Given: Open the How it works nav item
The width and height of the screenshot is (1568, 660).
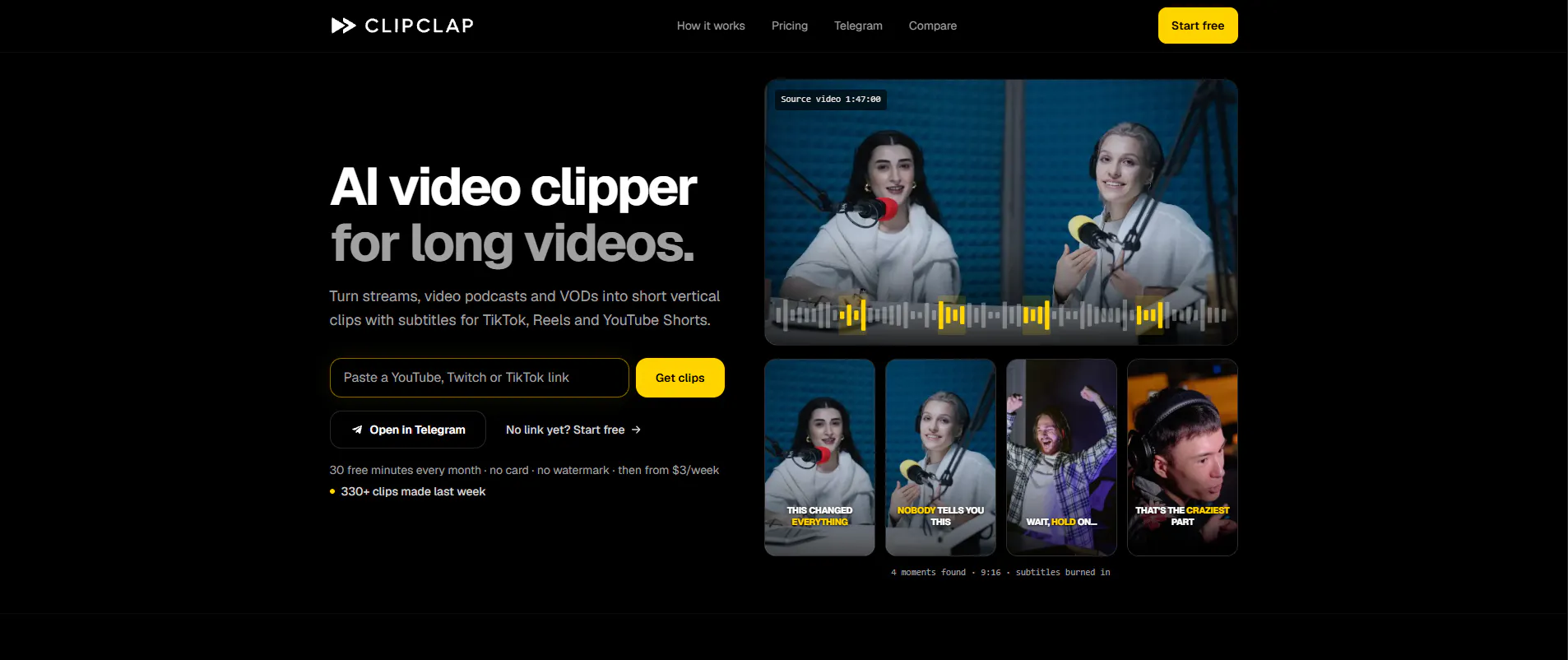Looking at the screenshot, I should click(711, 26).
